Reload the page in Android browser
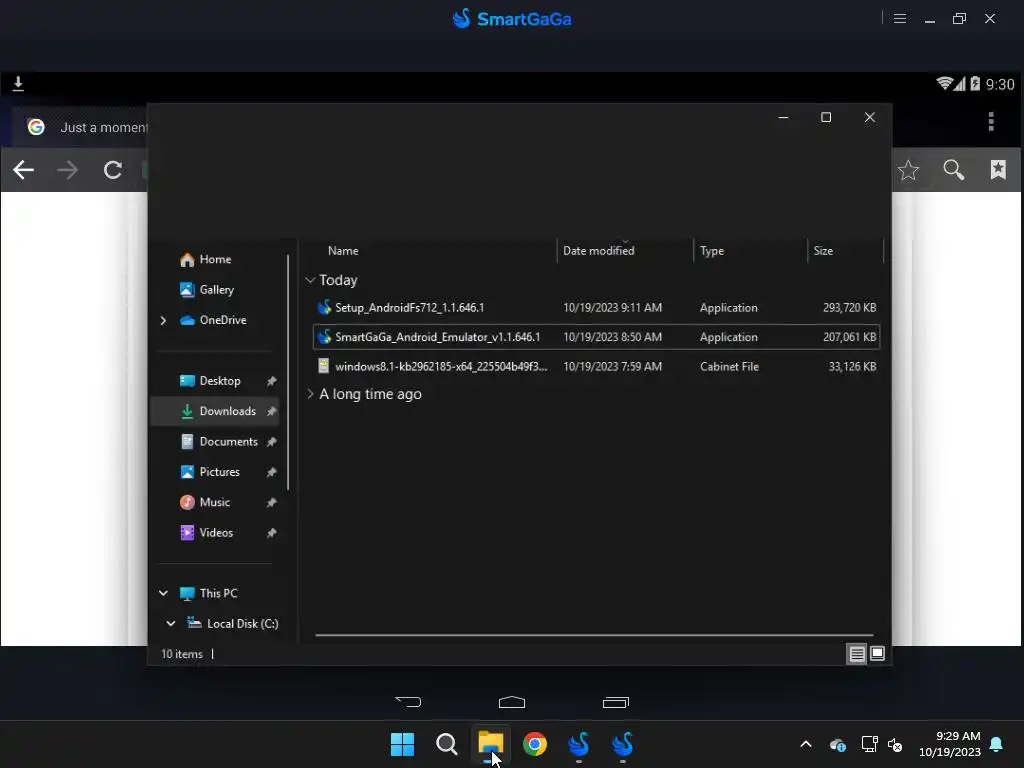Image resolution: width=1024 pixels, height=768 pixels. point(112,170)
